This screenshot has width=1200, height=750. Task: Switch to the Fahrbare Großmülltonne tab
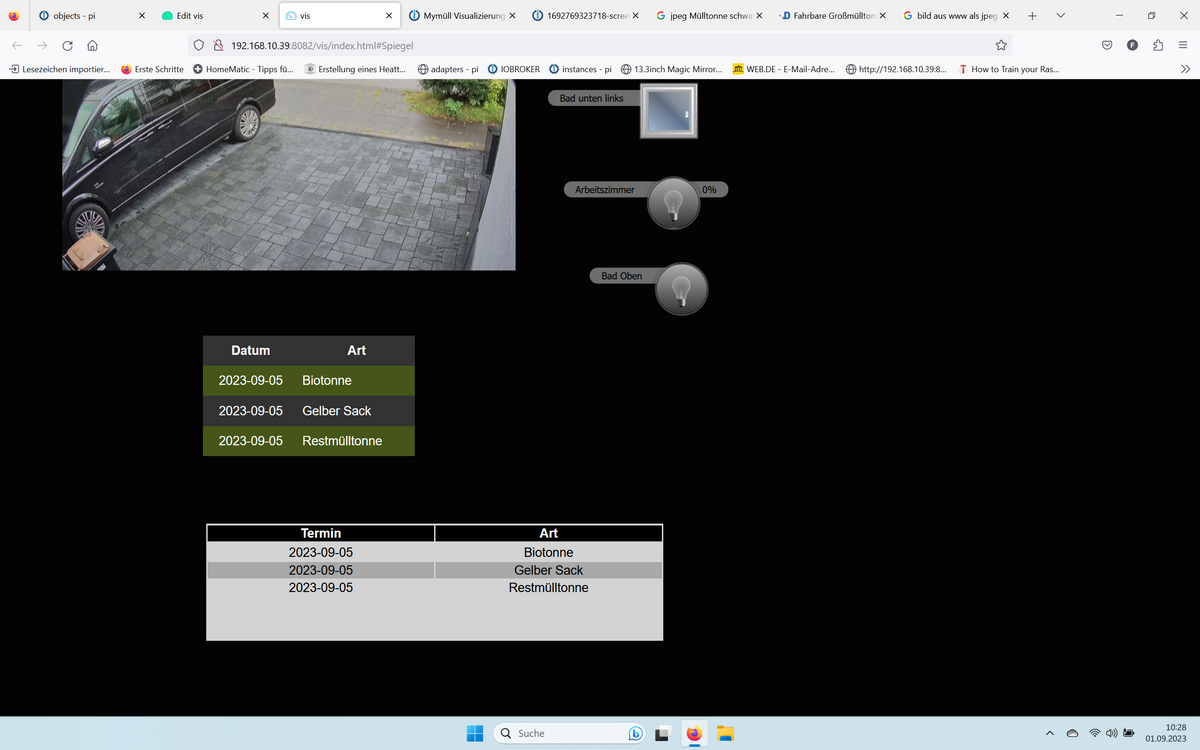click(x=832, y=16)
